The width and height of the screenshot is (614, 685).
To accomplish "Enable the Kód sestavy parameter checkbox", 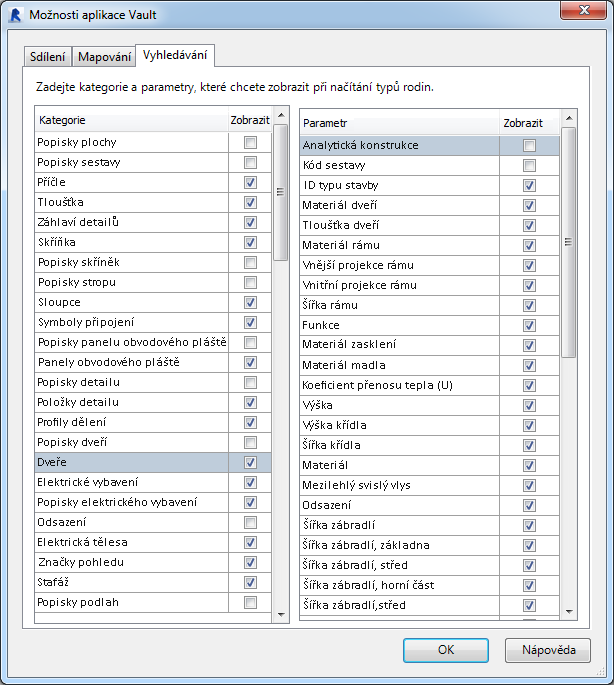I will pos(529,166).
